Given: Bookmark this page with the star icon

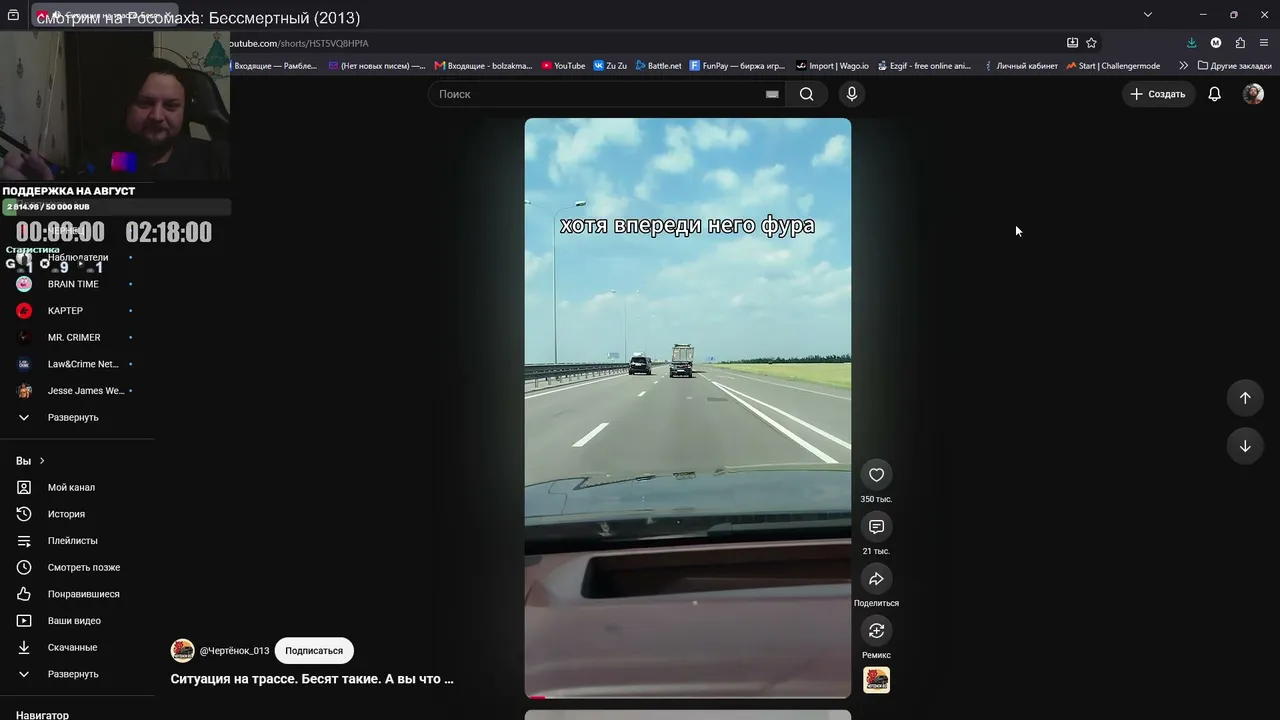Looking at the screenshot, I should (x=1091, y=43).
